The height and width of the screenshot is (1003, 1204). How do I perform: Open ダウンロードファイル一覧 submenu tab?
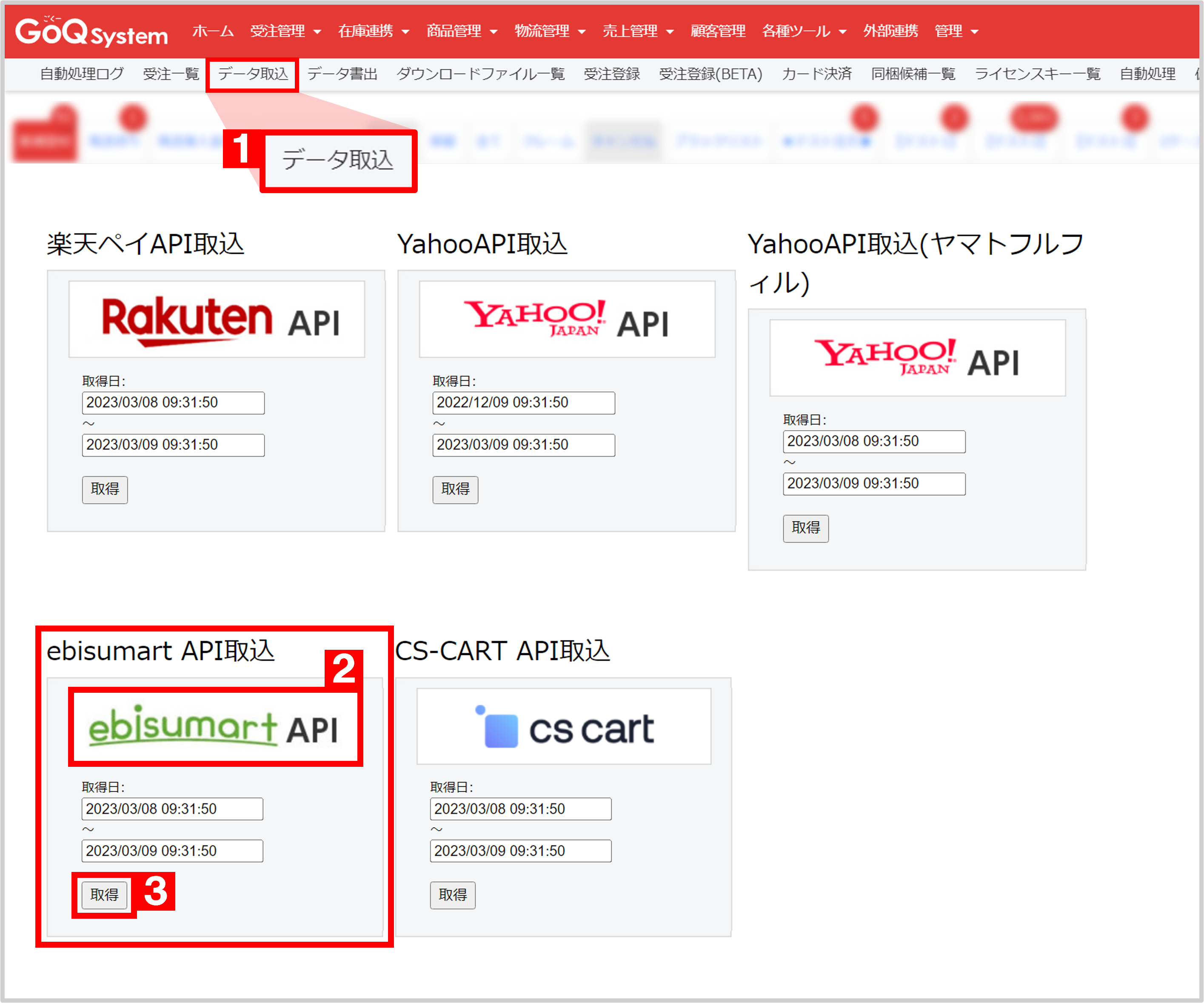point(480,74)
